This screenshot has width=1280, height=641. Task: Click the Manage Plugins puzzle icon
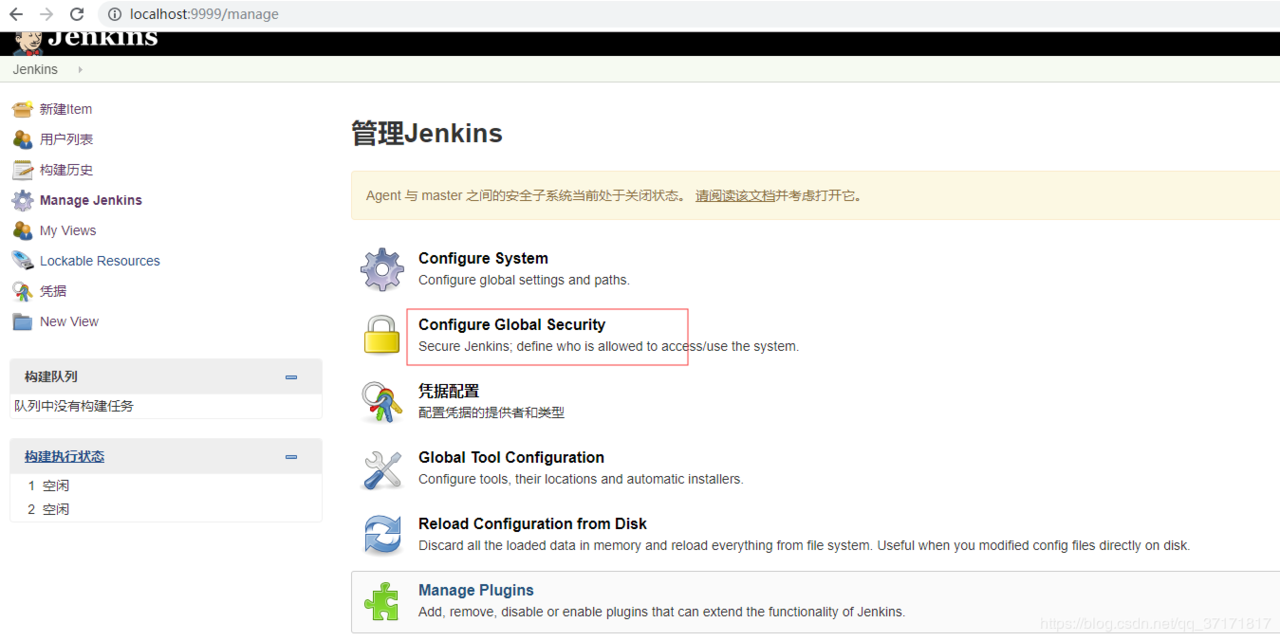click(382, 601)
